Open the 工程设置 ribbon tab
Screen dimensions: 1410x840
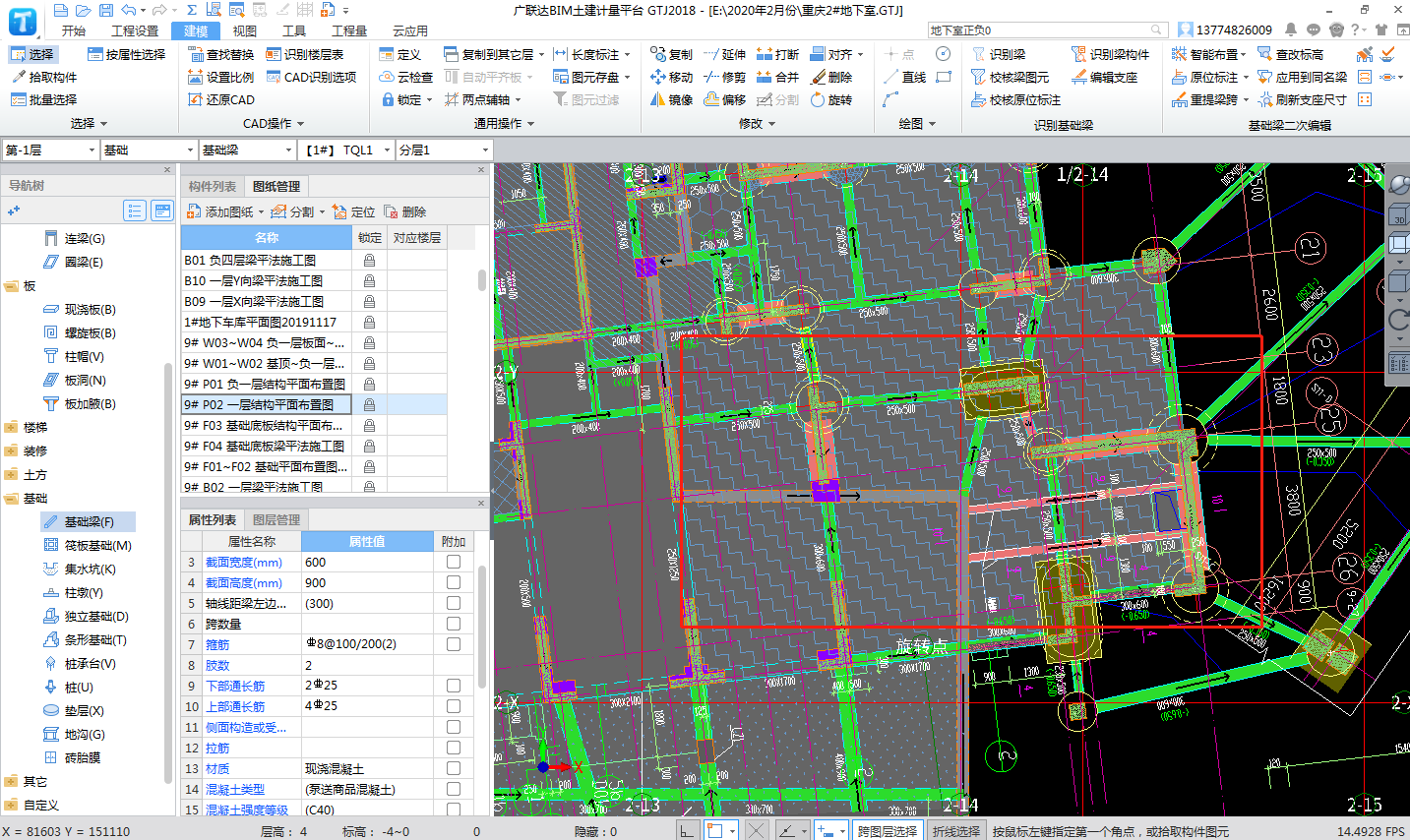135,30
